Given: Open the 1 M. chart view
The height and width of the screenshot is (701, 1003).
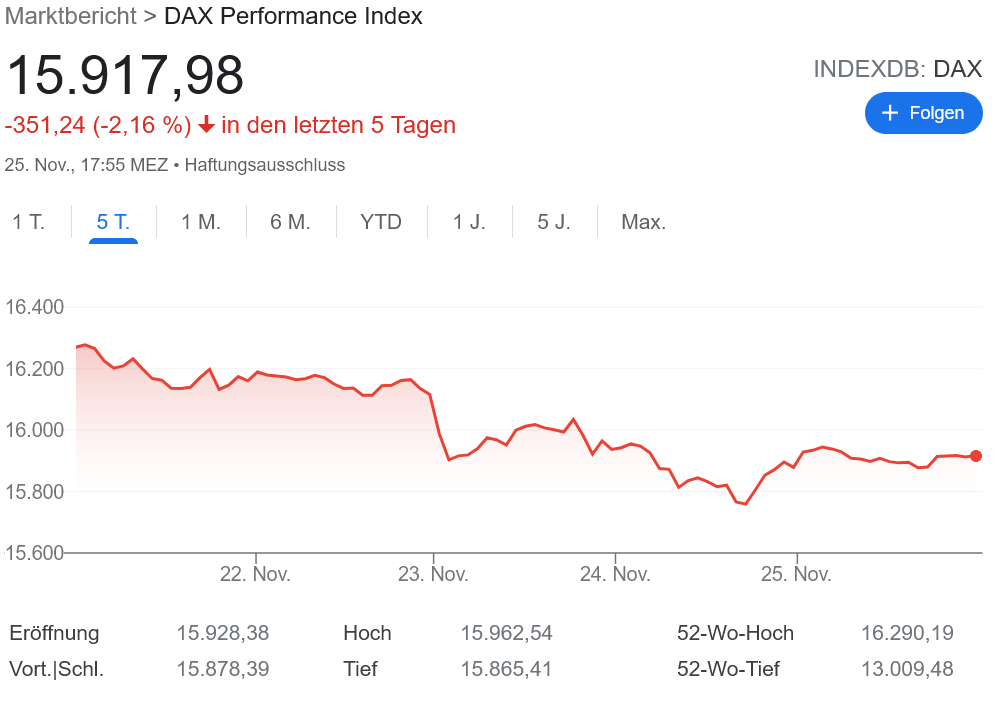Looking at the screenshot, I should (200, 222).
